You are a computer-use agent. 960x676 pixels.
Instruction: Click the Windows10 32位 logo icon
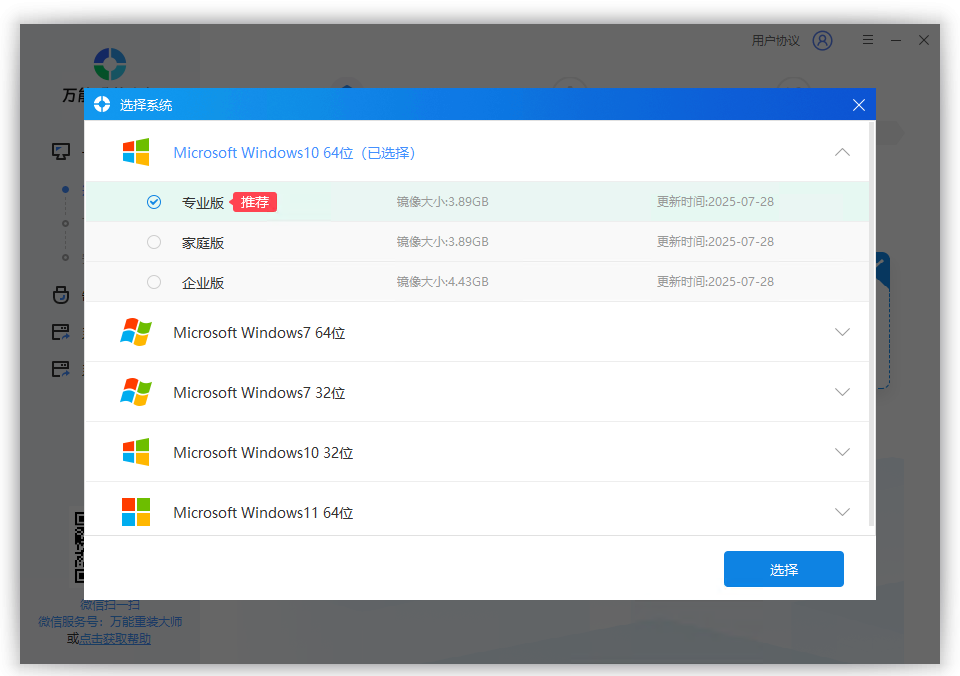(136, 452)
